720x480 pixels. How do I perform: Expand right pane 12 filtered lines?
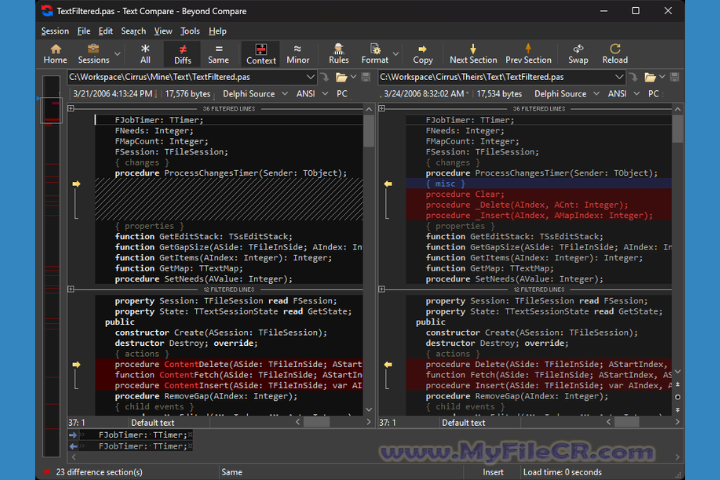(x=382, y=289)
